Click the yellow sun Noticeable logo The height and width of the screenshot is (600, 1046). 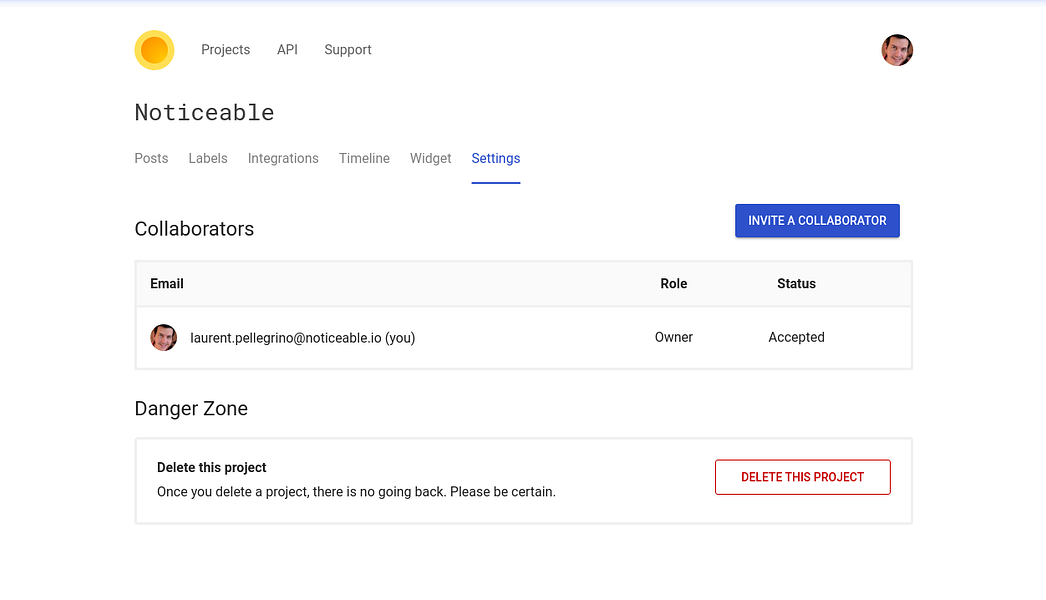154,50
